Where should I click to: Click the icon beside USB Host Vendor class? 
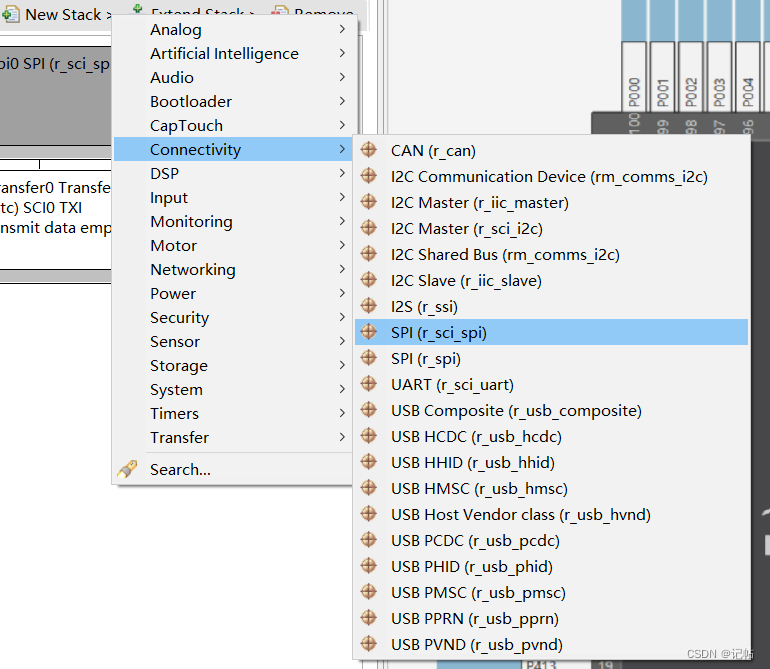[x=368, y=514]
